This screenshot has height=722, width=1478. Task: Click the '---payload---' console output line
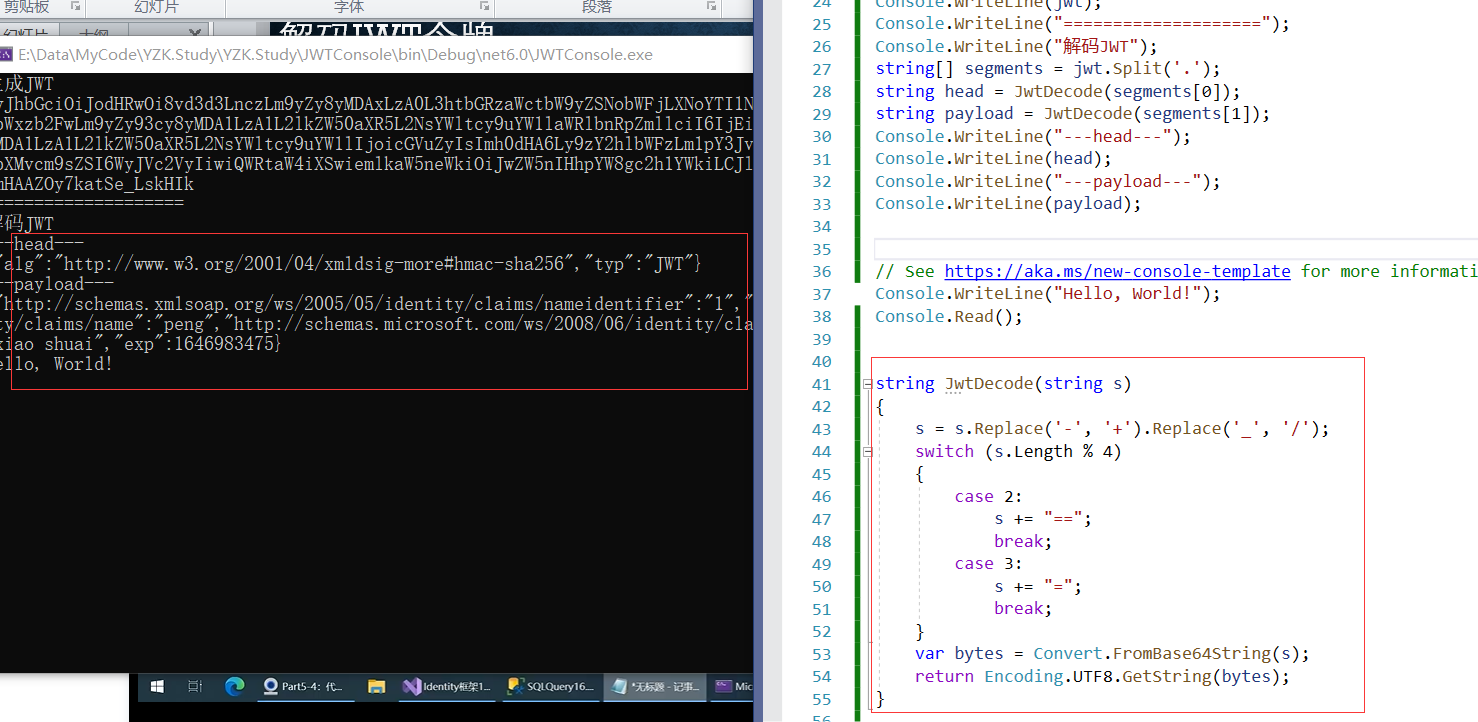tap(57, 284)
